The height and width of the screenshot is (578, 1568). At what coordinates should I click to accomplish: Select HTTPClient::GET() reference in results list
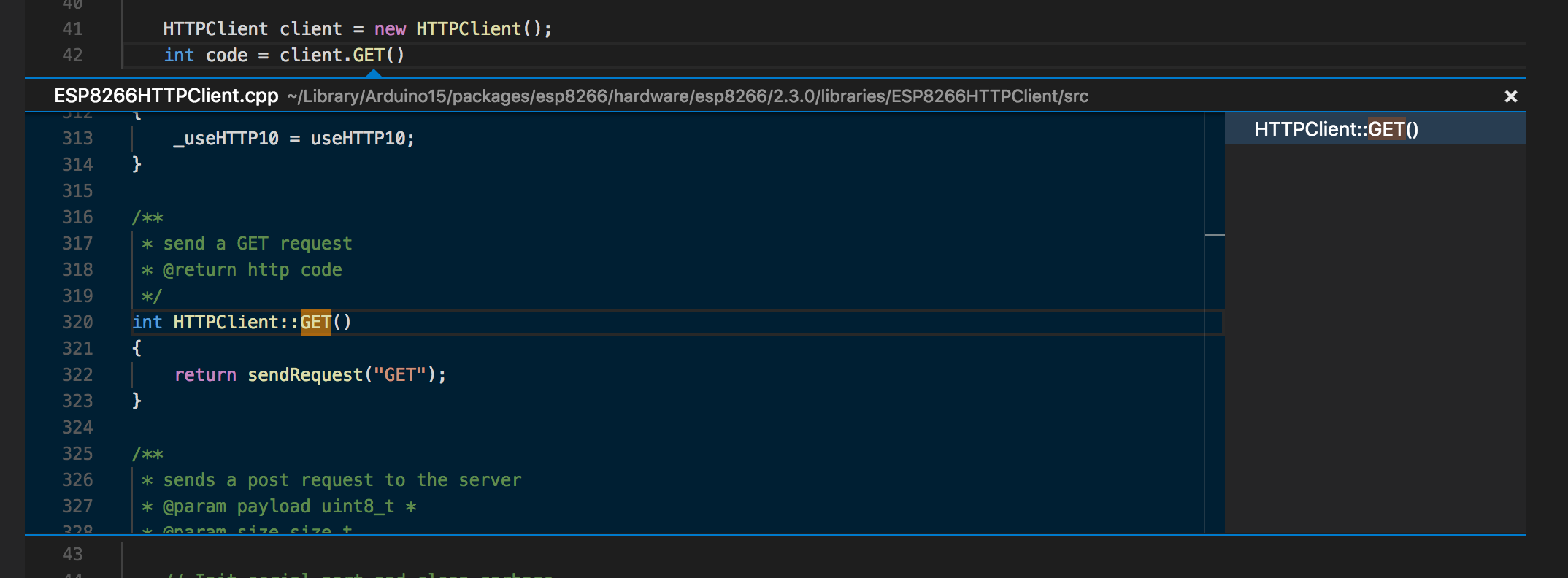pos(1375,129)
